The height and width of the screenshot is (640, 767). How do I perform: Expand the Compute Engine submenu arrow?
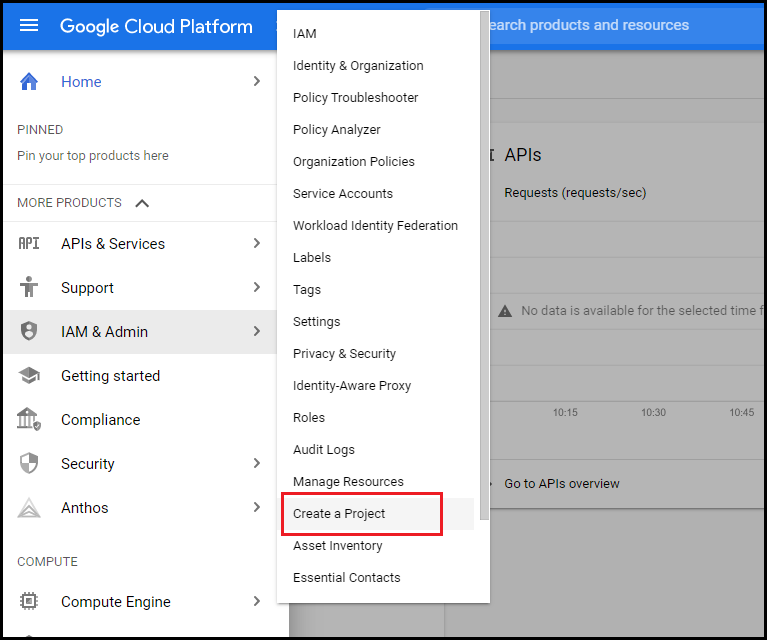click(257, 601)
